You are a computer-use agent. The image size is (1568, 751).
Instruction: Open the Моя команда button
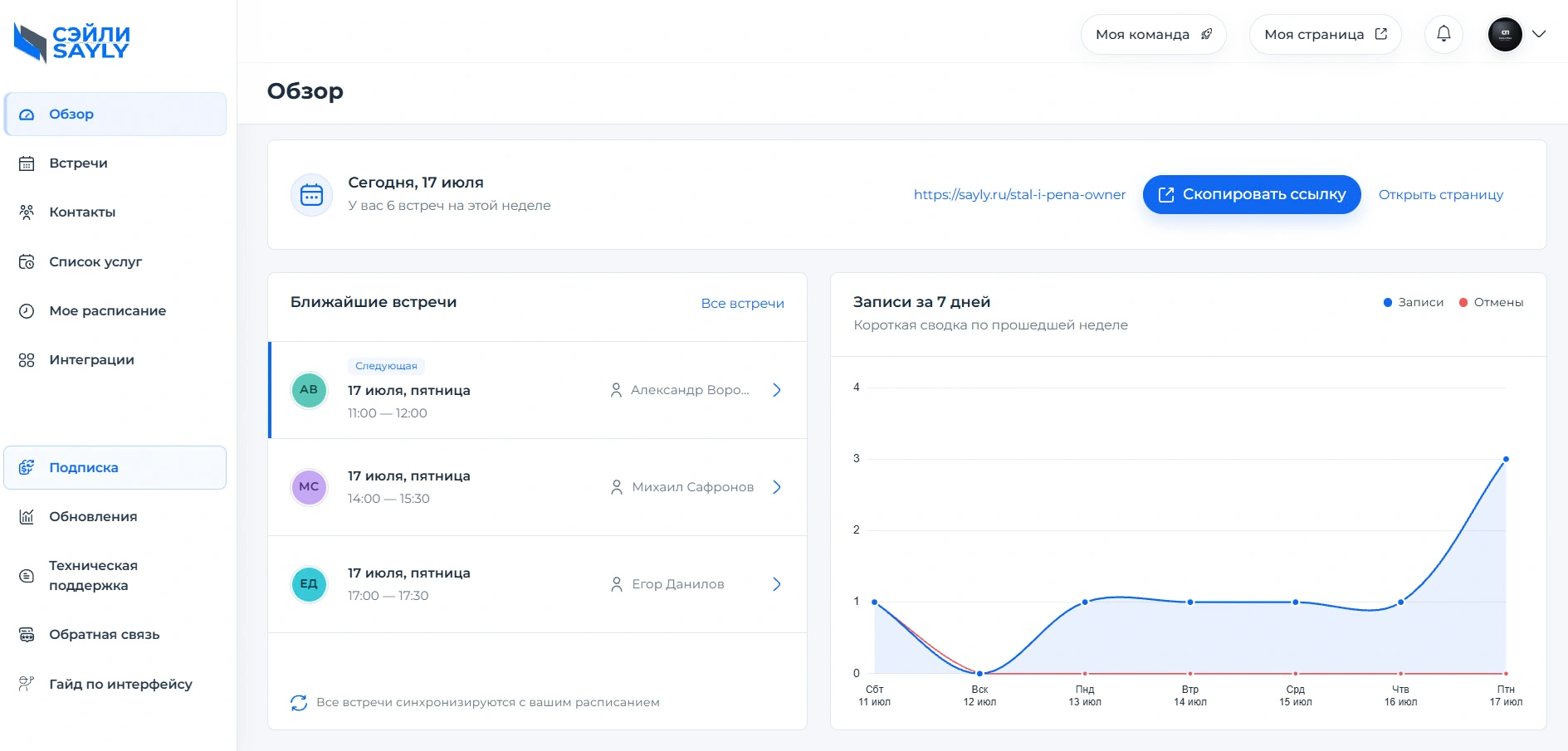pyautogui.click(x=1154, y=34)
